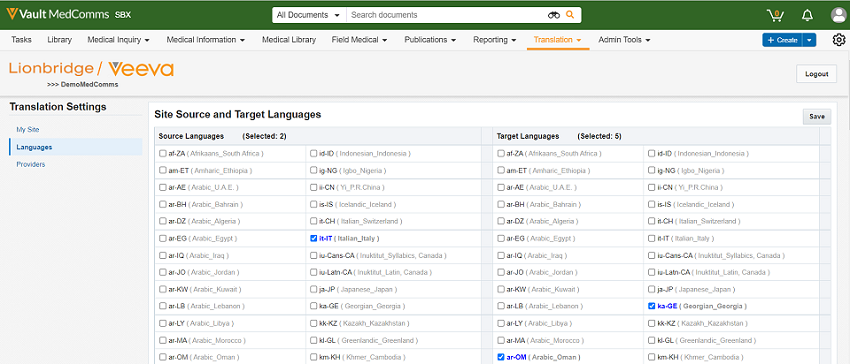Open the shopping cart icon
Image resolution: width=850 pixels, height=364 pixels.
(775, 15)
